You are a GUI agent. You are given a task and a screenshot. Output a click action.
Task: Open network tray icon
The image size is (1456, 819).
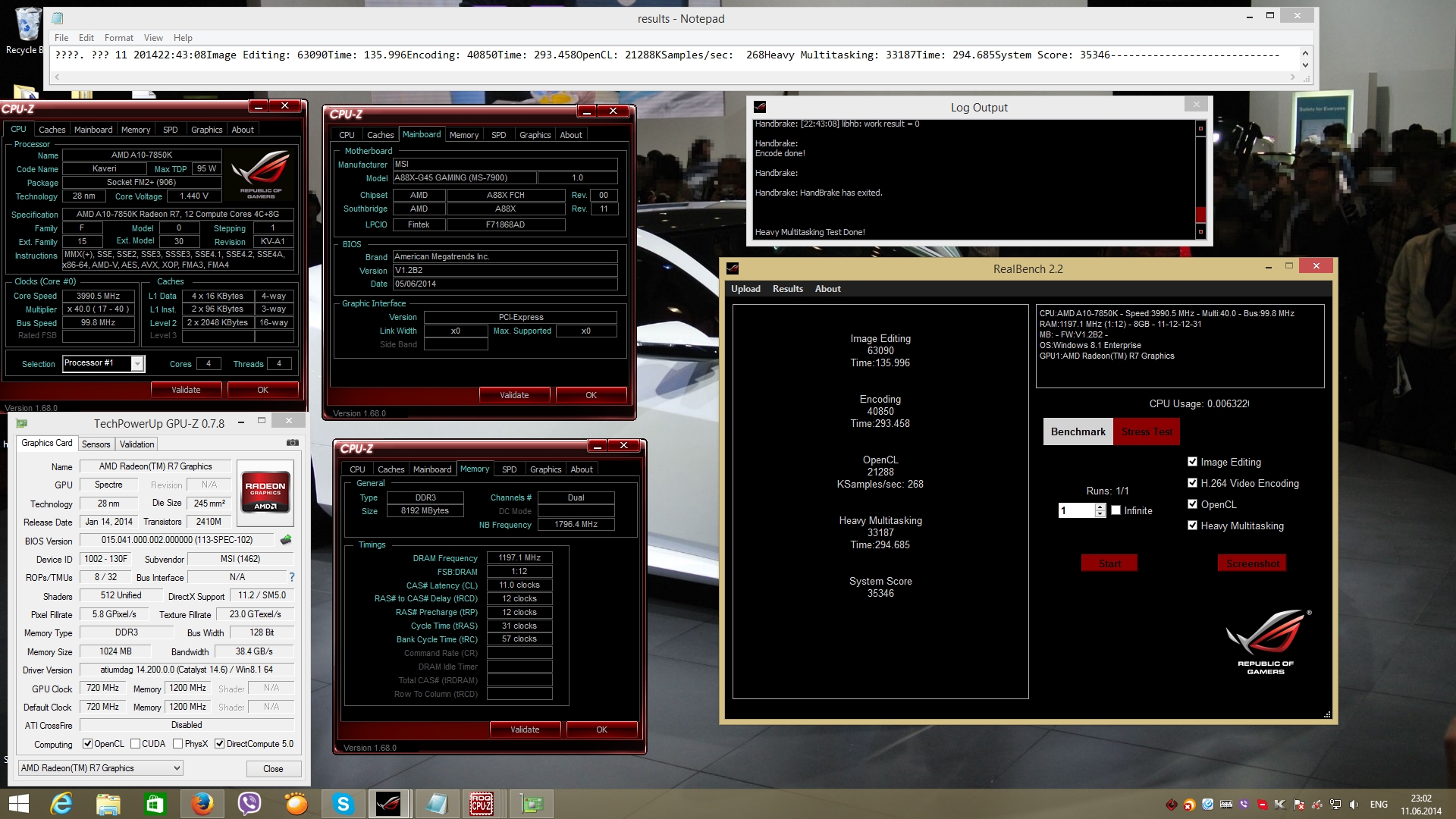(x=1335, y=805)
